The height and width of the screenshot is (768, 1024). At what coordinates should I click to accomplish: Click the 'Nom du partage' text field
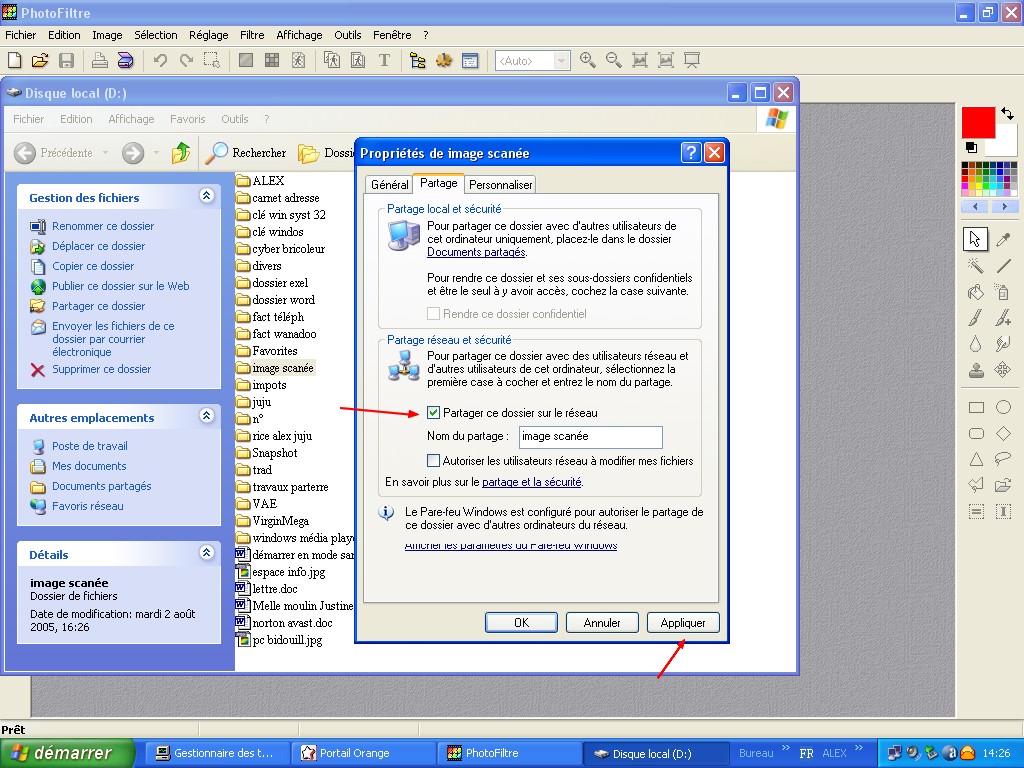(x=590, y=437)
